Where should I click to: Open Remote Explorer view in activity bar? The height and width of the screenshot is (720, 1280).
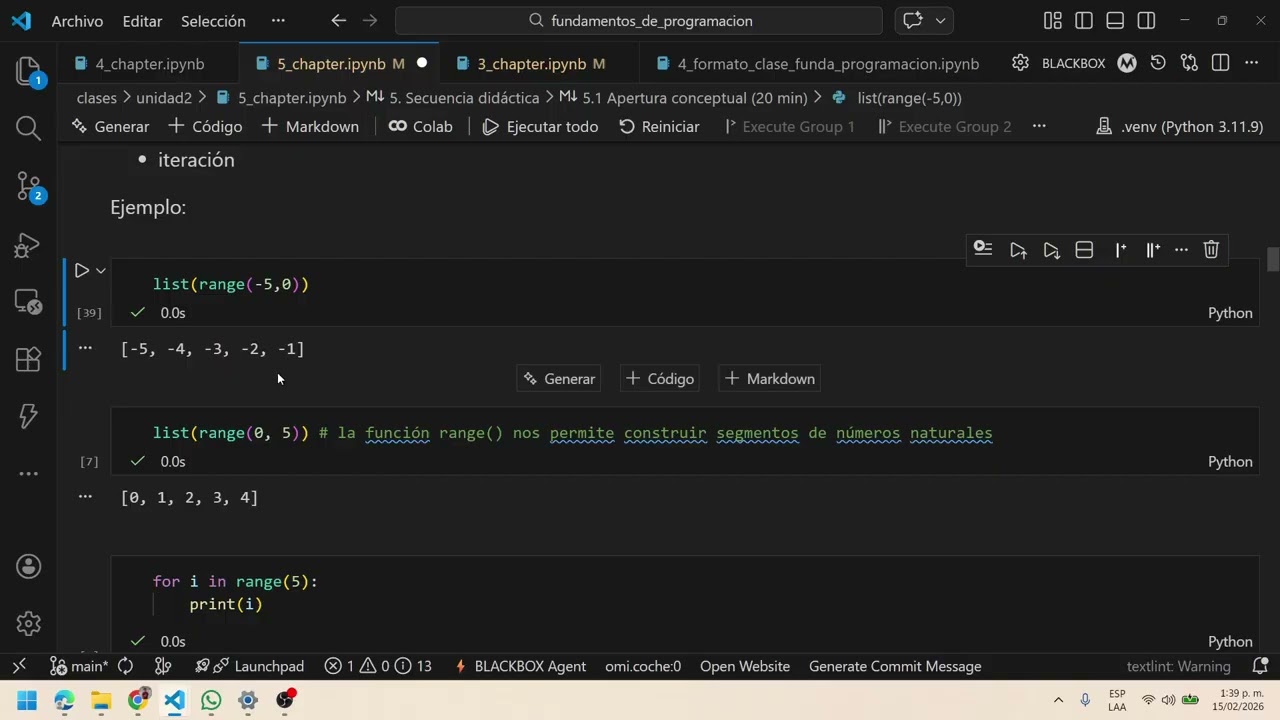(28, 301)
